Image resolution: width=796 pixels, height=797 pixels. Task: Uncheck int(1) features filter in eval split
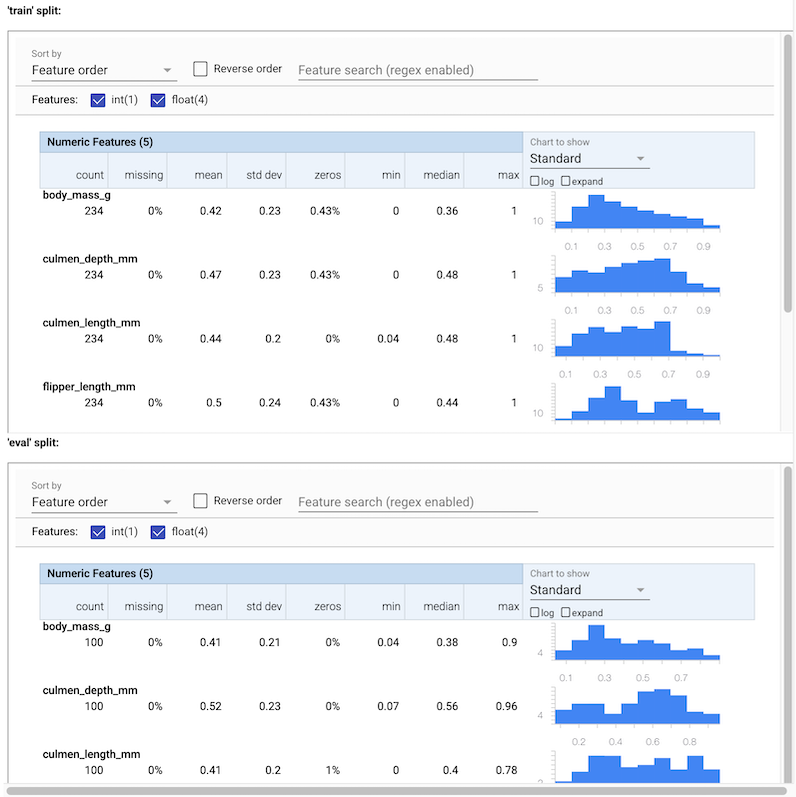[x=98, y=532]
